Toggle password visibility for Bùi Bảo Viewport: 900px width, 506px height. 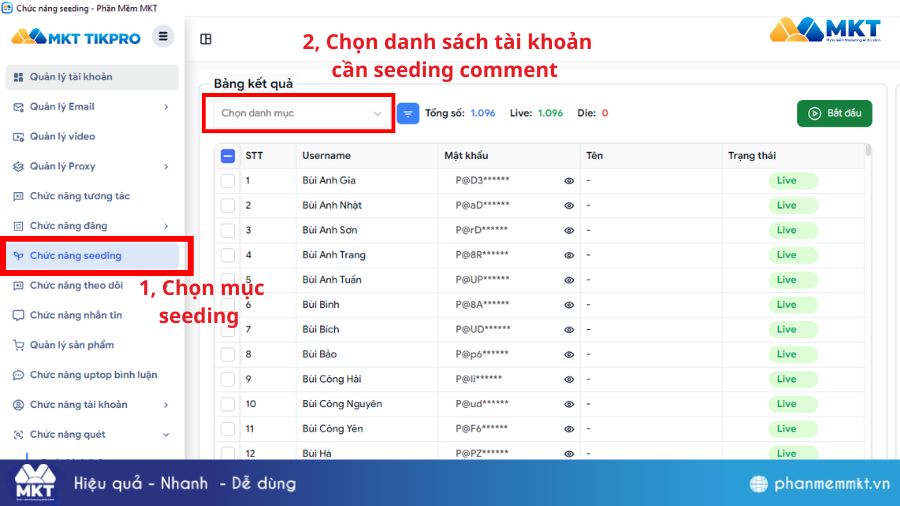pos(569,355)
